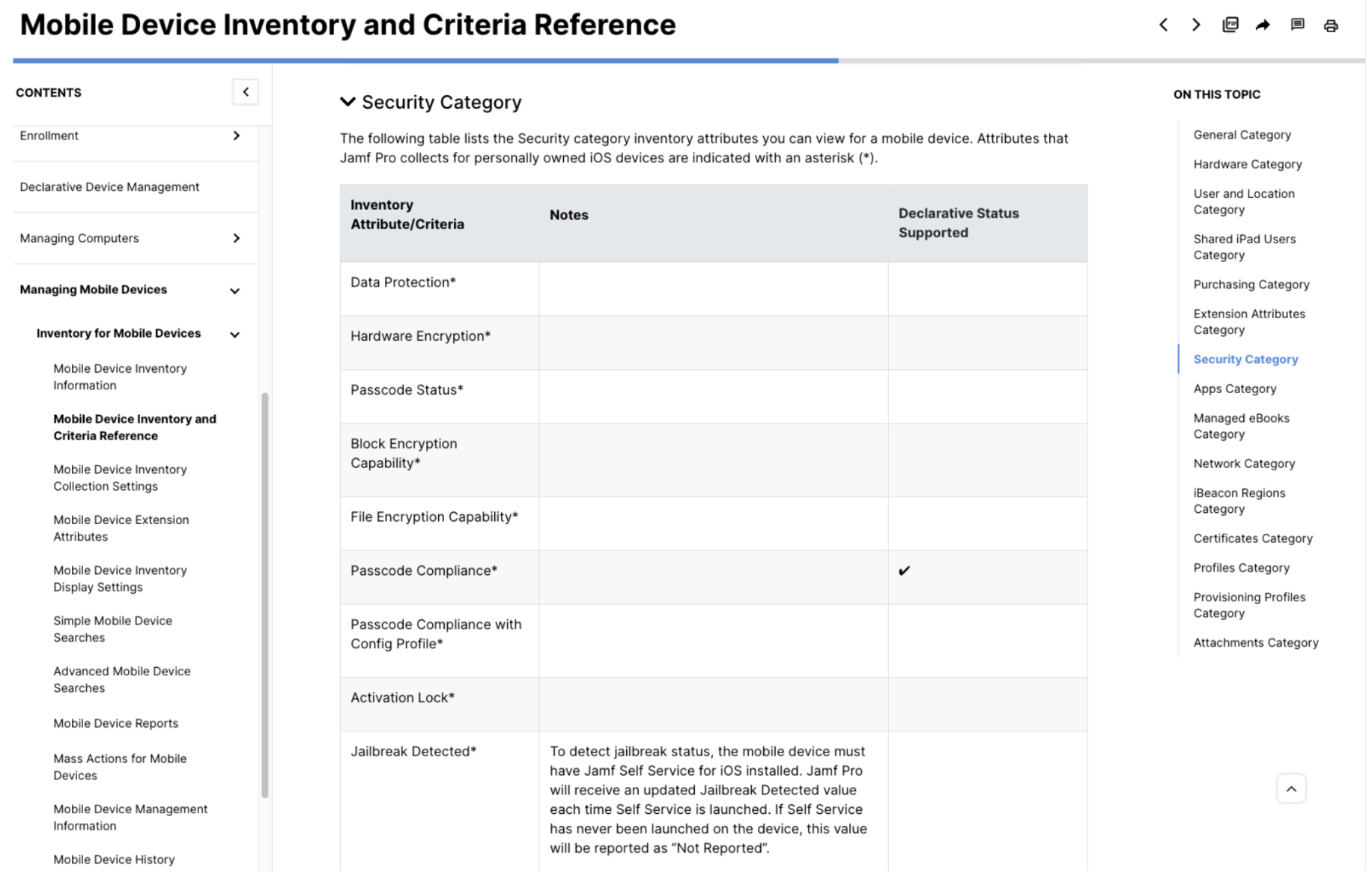Viewport: 1372px width, 894px height.
Task: Open the Hardware Category topic link
Action: [1248, 164]
